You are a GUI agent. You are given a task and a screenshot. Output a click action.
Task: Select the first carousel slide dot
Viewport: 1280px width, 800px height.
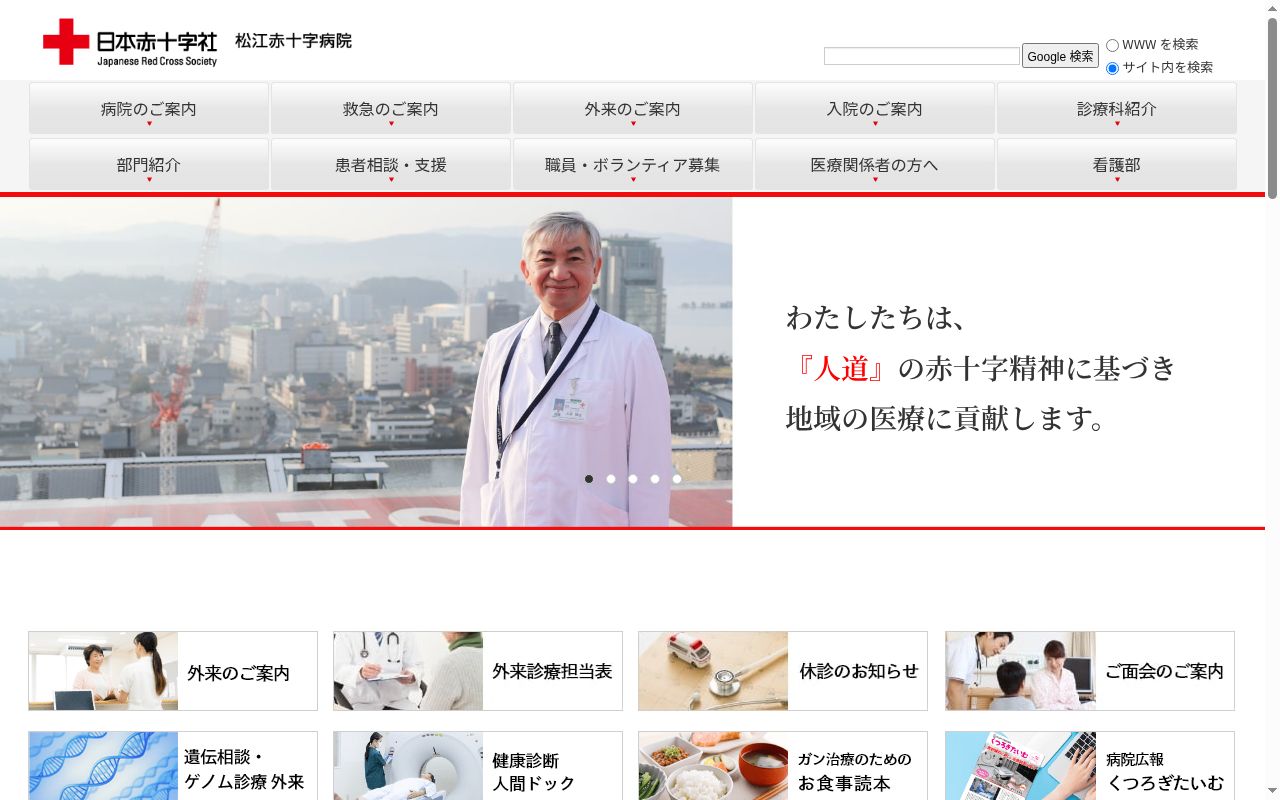pos(589,479)
